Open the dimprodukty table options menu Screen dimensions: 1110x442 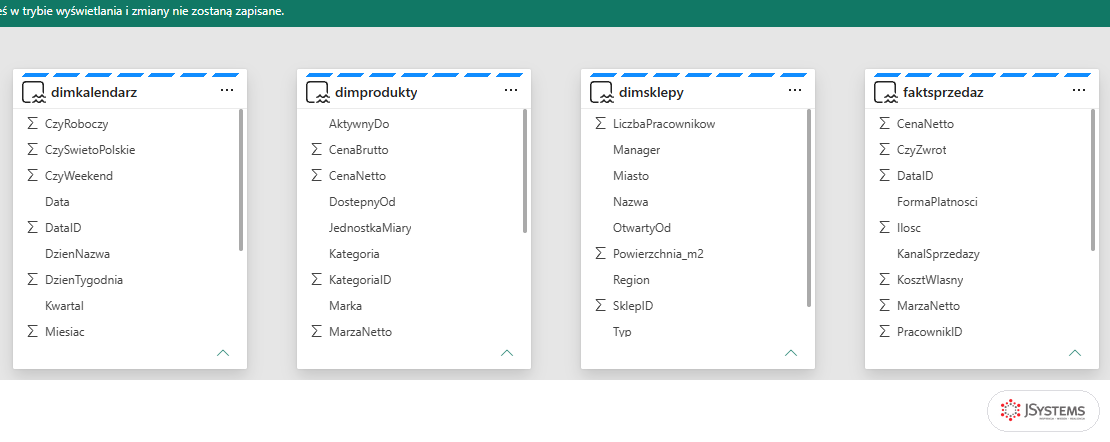[510, 91]
